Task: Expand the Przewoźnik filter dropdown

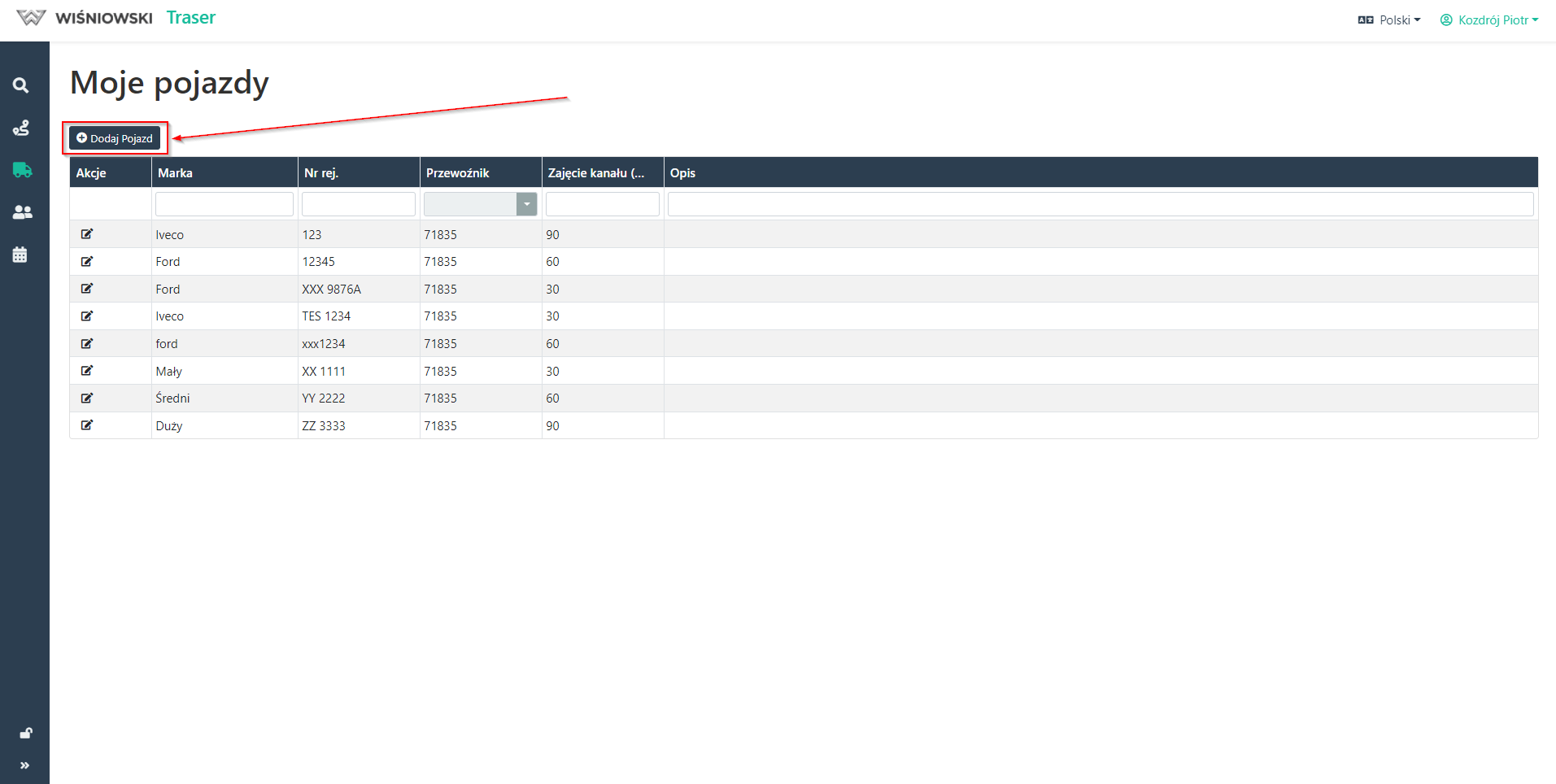Action: tap(526, 204)
